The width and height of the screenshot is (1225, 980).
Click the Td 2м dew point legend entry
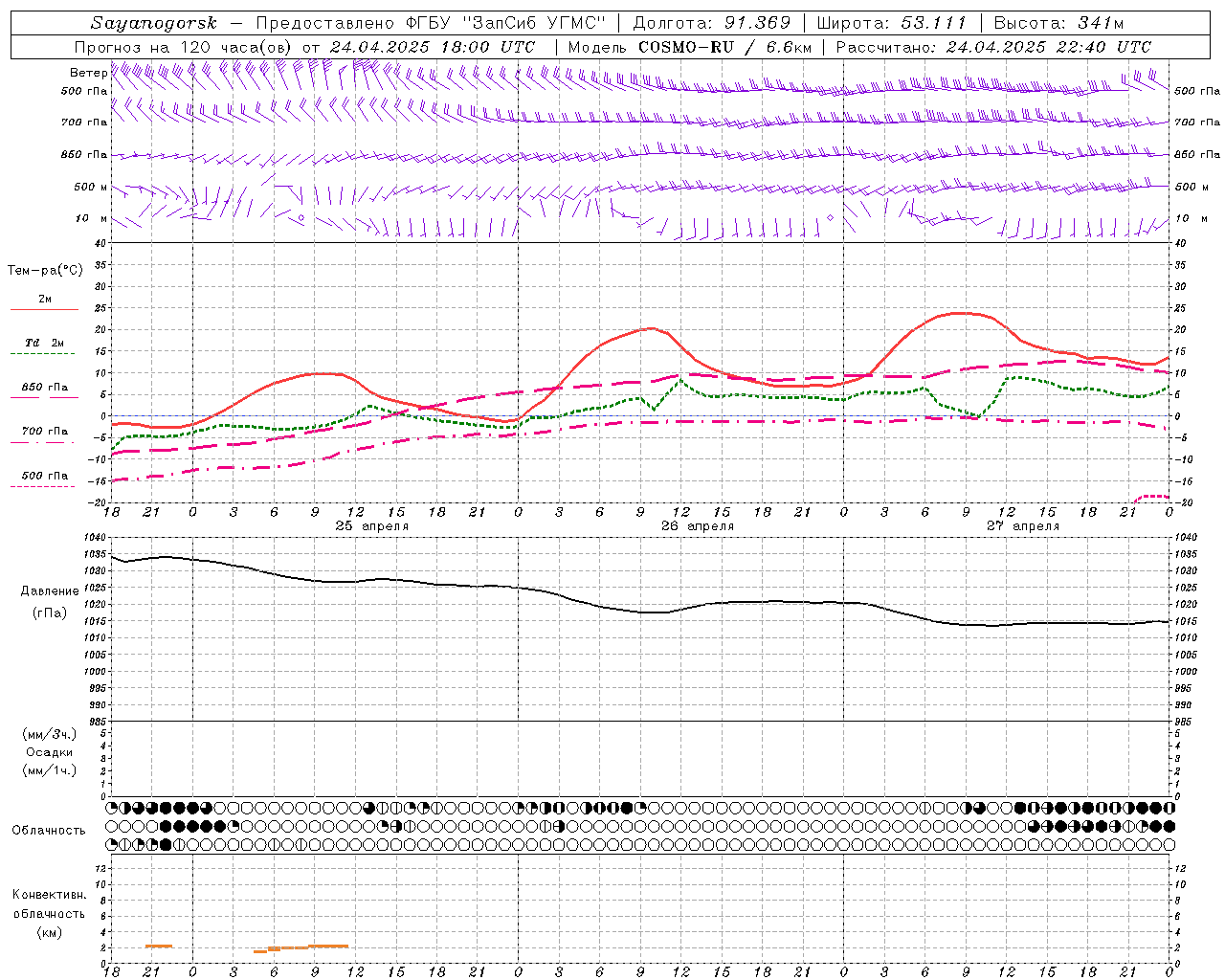[x=45, y=343]
